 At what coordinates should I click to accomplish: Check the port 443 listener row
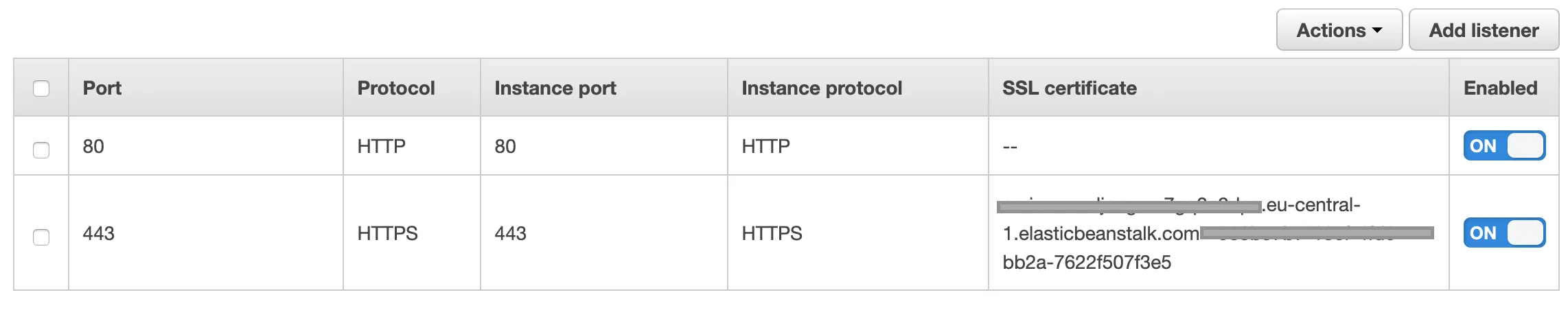coord(41,237)
